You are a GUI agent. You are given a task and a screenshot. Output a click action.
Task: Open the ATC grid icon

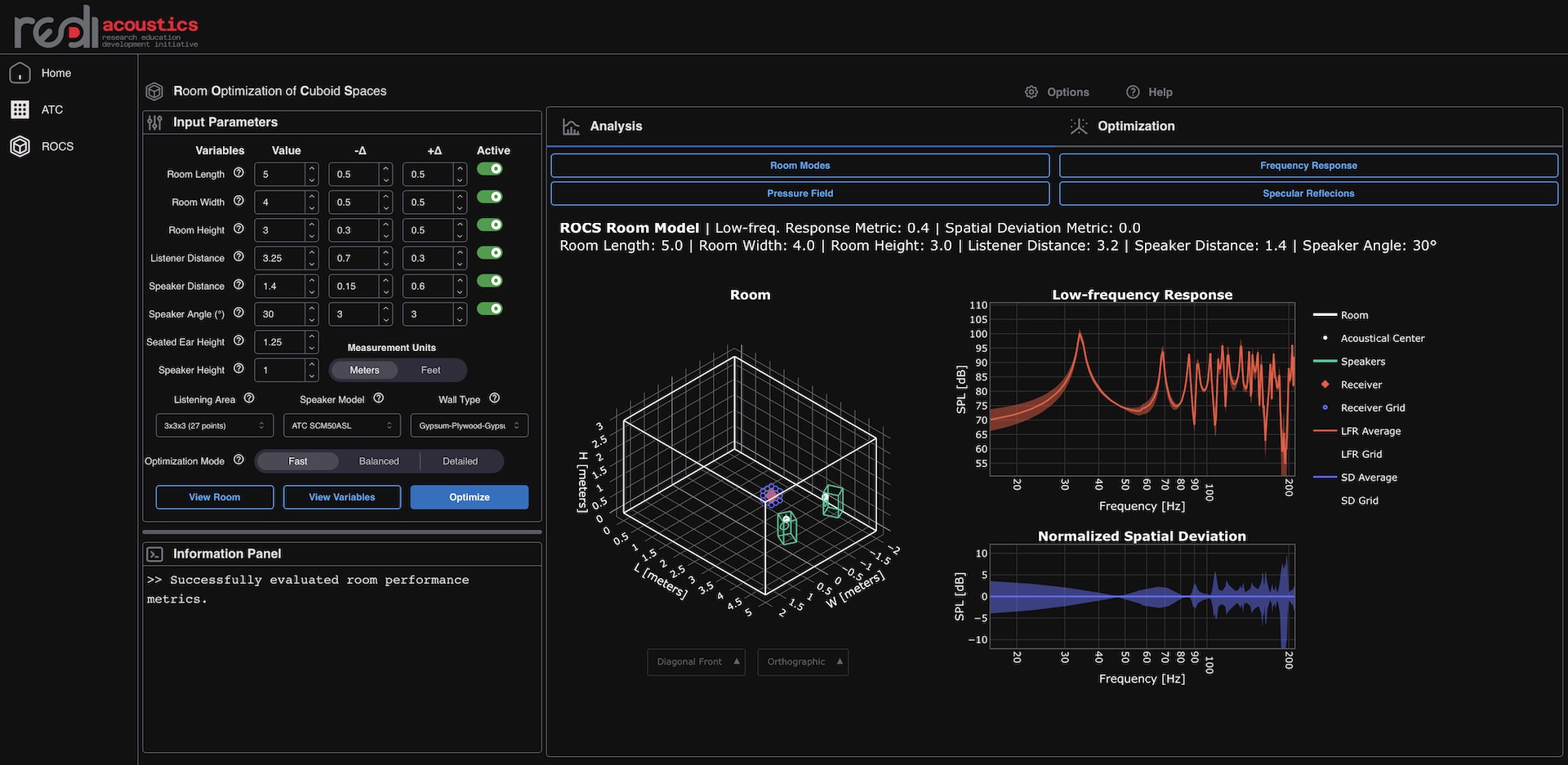tap(20, 109)
